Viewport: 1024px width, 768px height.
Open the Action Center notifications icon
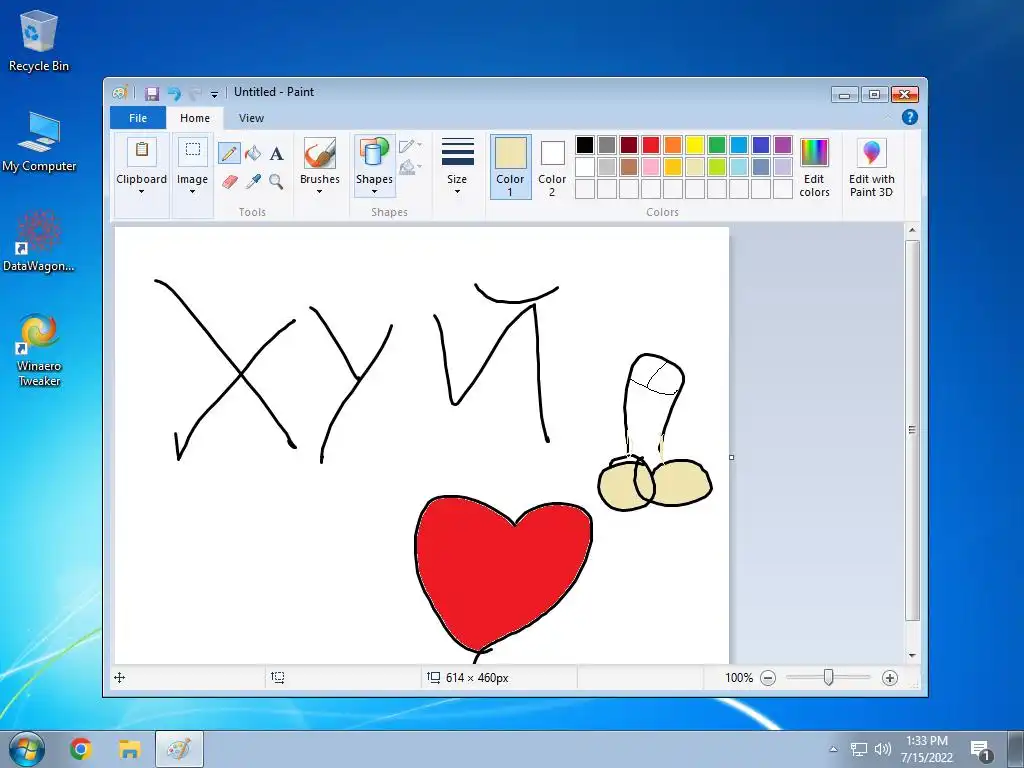pos(981,751)
